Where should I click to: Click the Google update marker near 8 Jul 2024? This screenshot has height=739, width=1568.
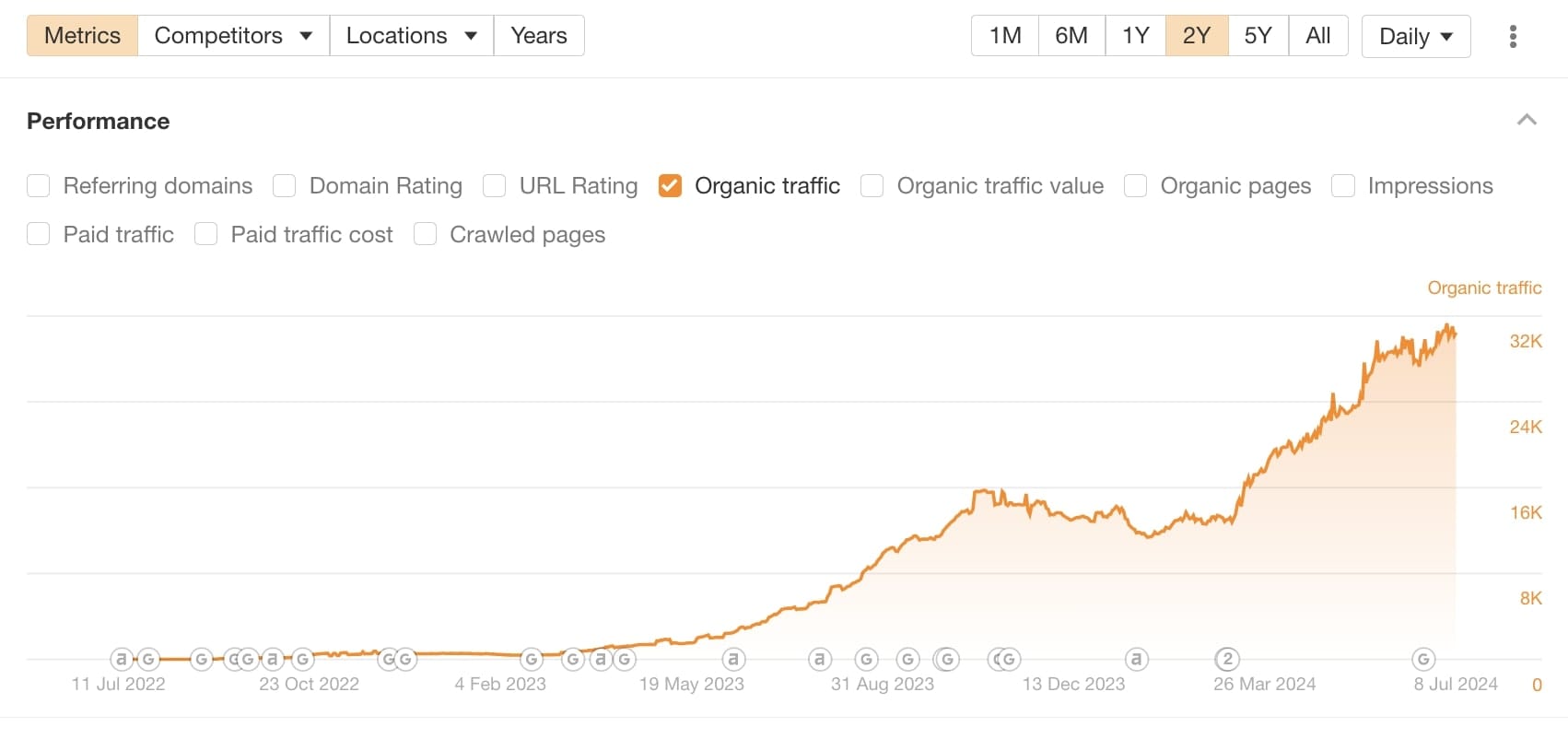point(1422,659)
